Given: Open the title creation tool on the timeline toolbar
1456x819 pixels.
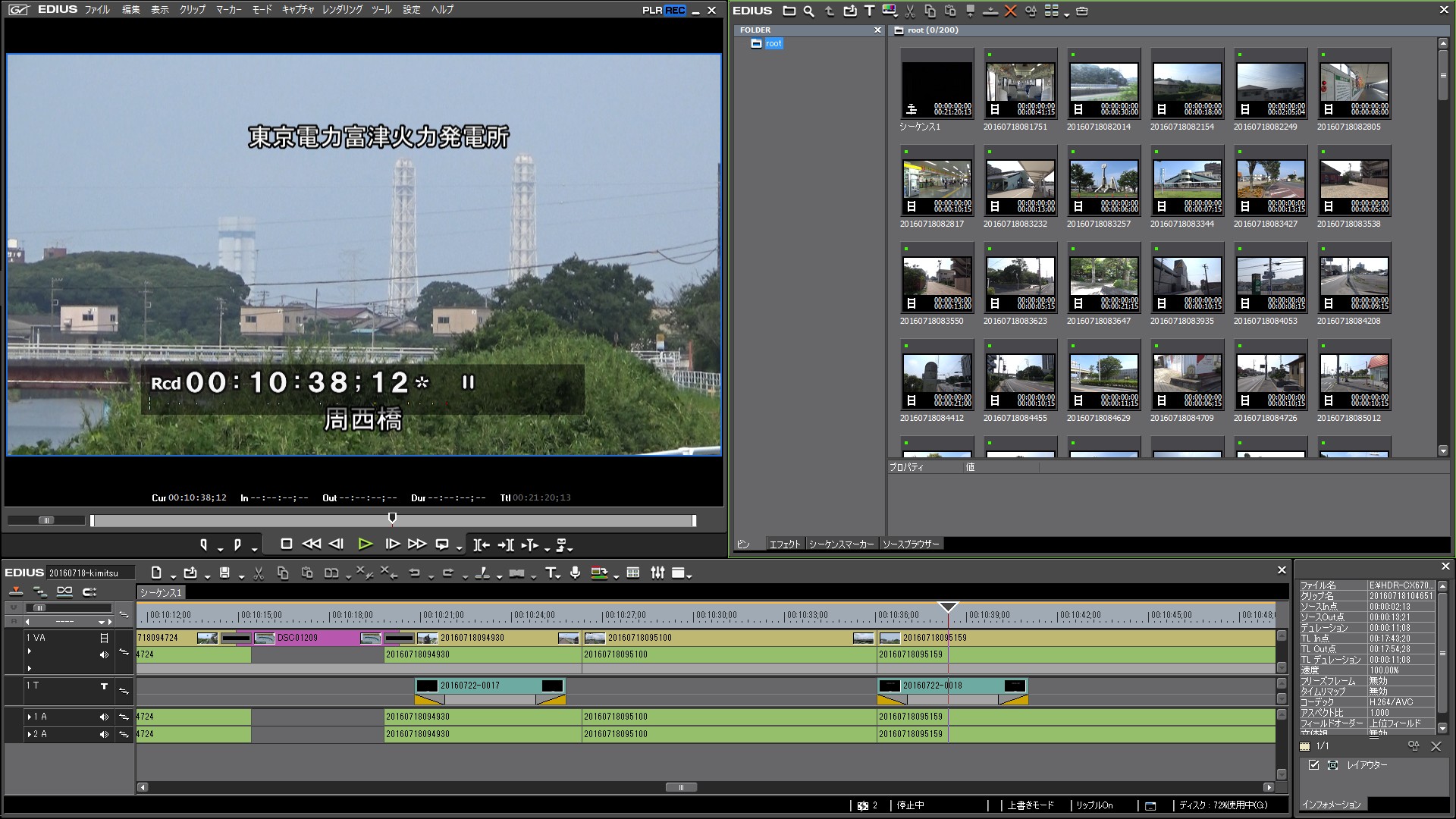Looking at the screenshot, I should (551, 573).
